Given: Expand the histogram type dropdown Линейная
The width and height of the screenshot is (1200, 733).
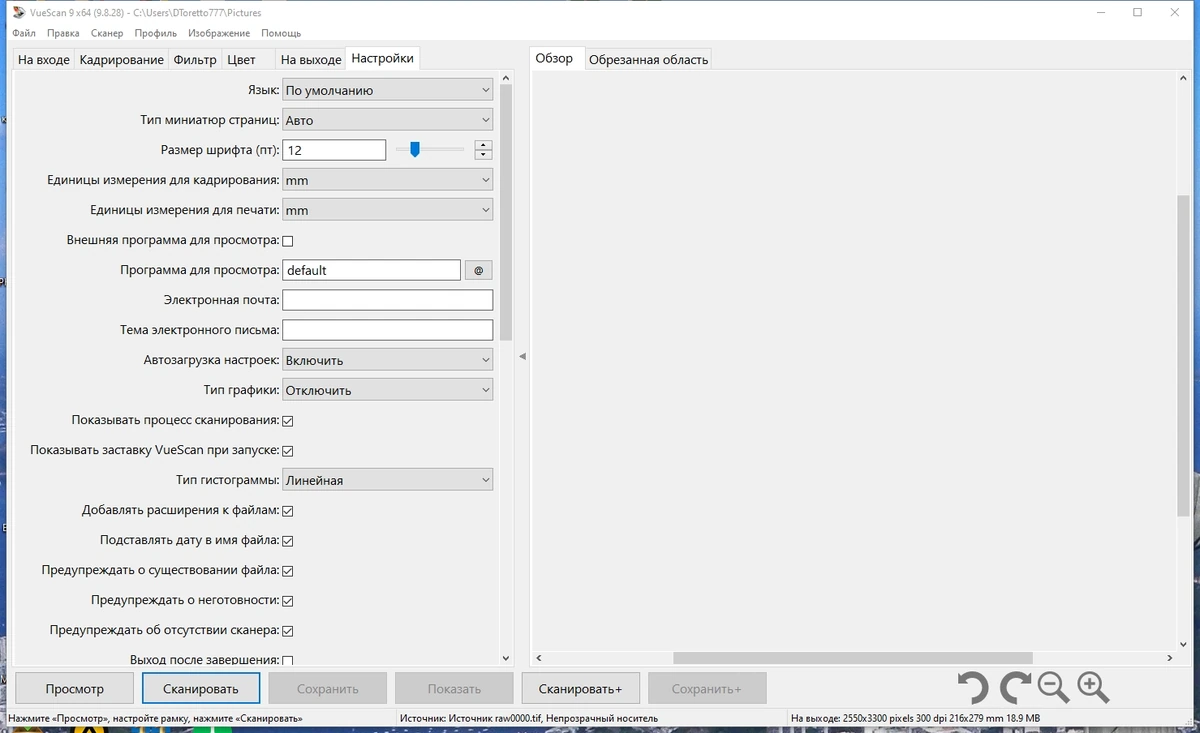Looking at the screenshot, I should tap(388, 480).
